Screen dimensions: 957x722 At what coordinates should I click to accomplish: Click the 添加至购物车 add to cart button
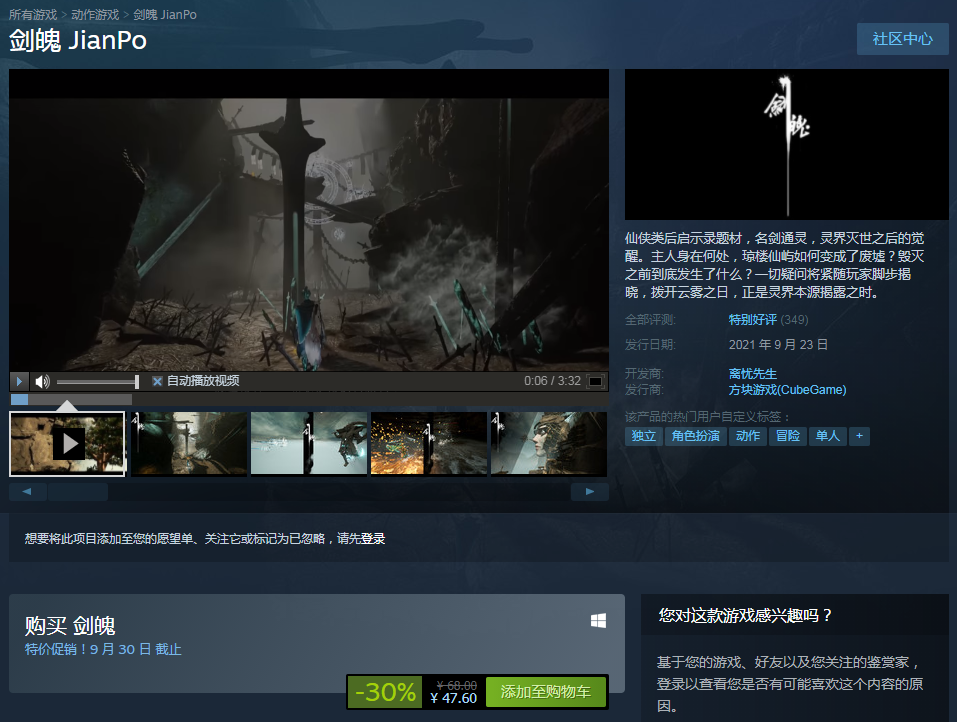[546, 691]
